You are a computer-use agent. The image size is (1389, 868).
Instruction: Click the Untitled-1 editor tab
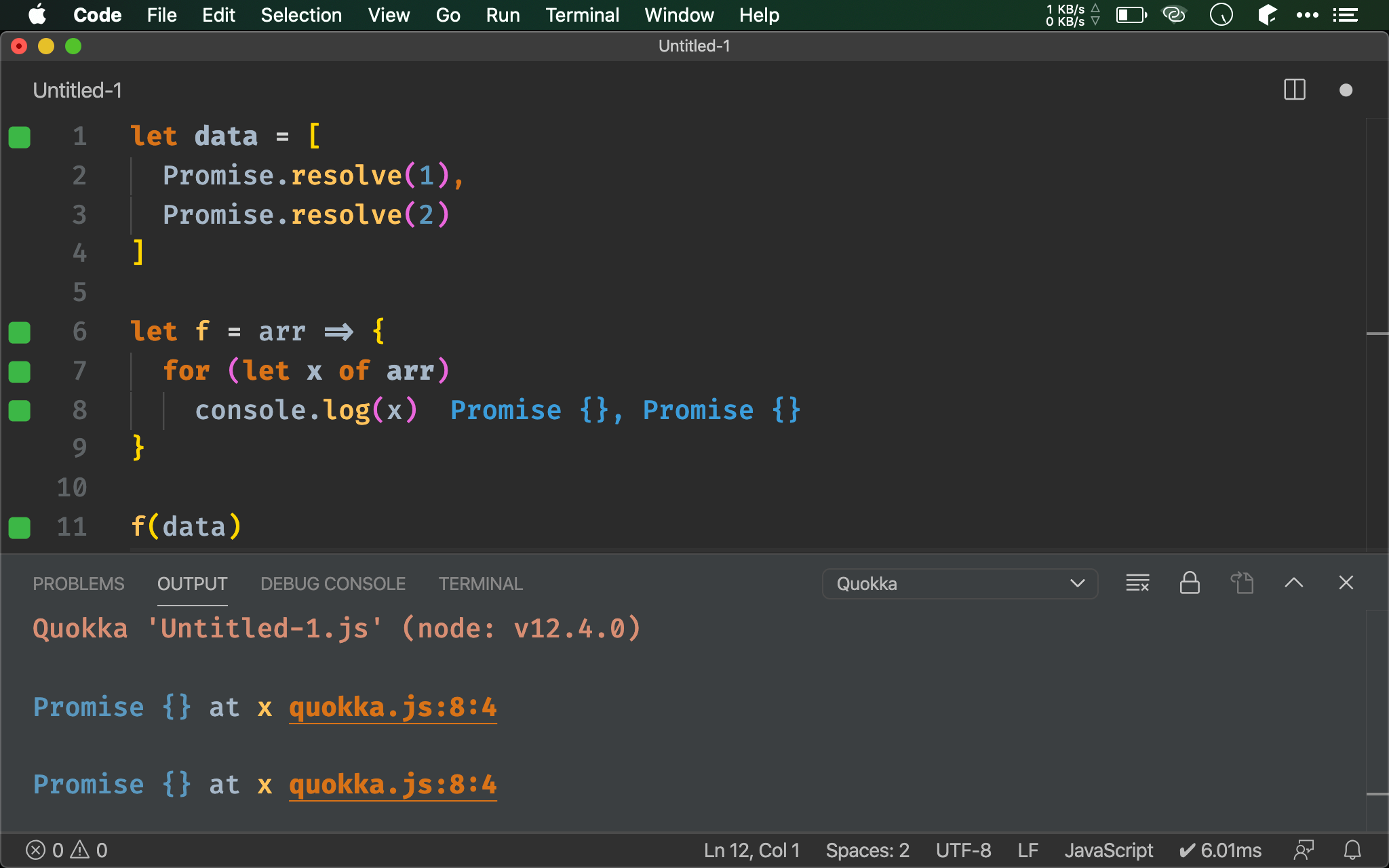pyautogui.click(x=77, y=90)
